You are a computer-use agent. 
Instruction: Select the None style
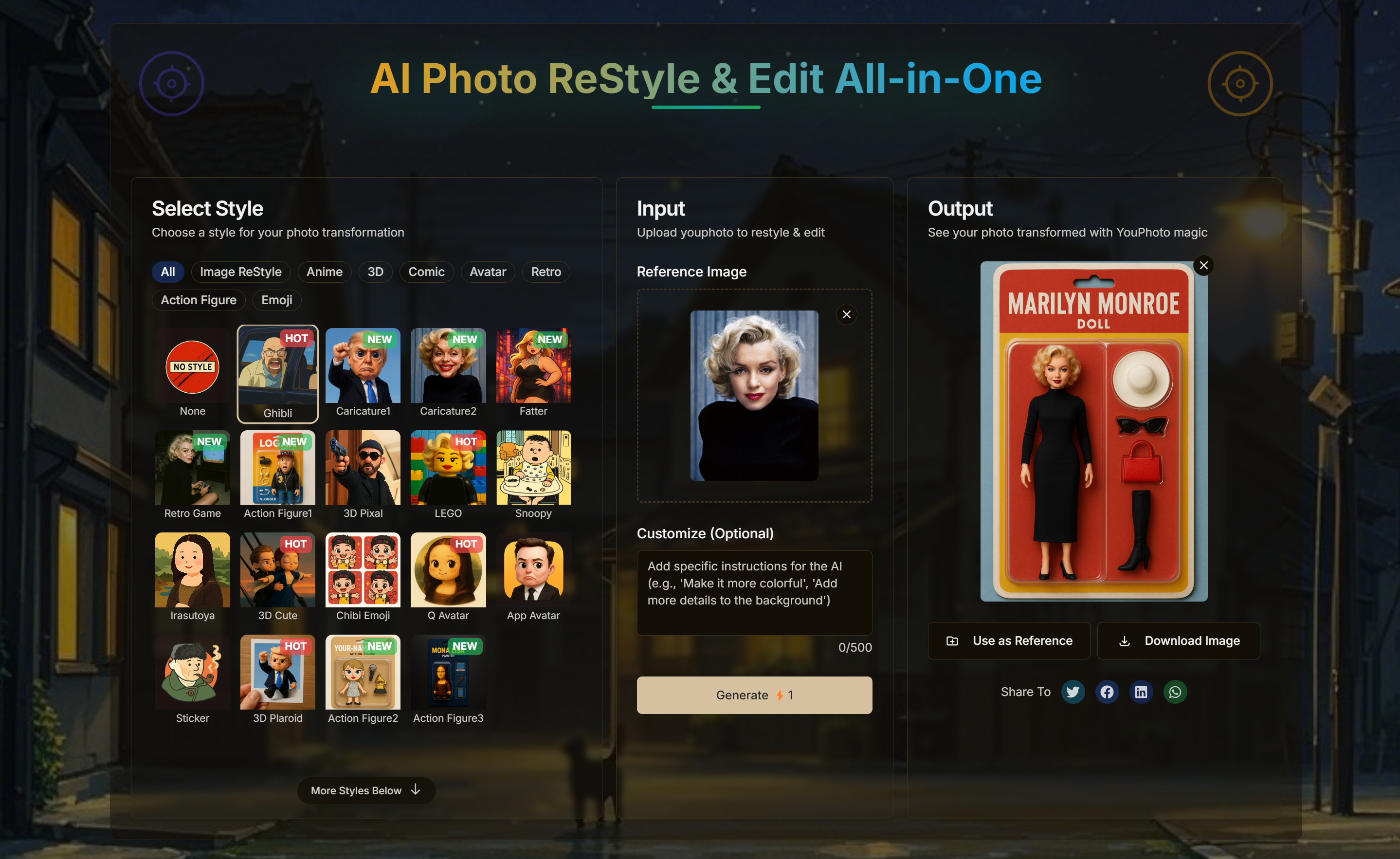click(193, 373)
